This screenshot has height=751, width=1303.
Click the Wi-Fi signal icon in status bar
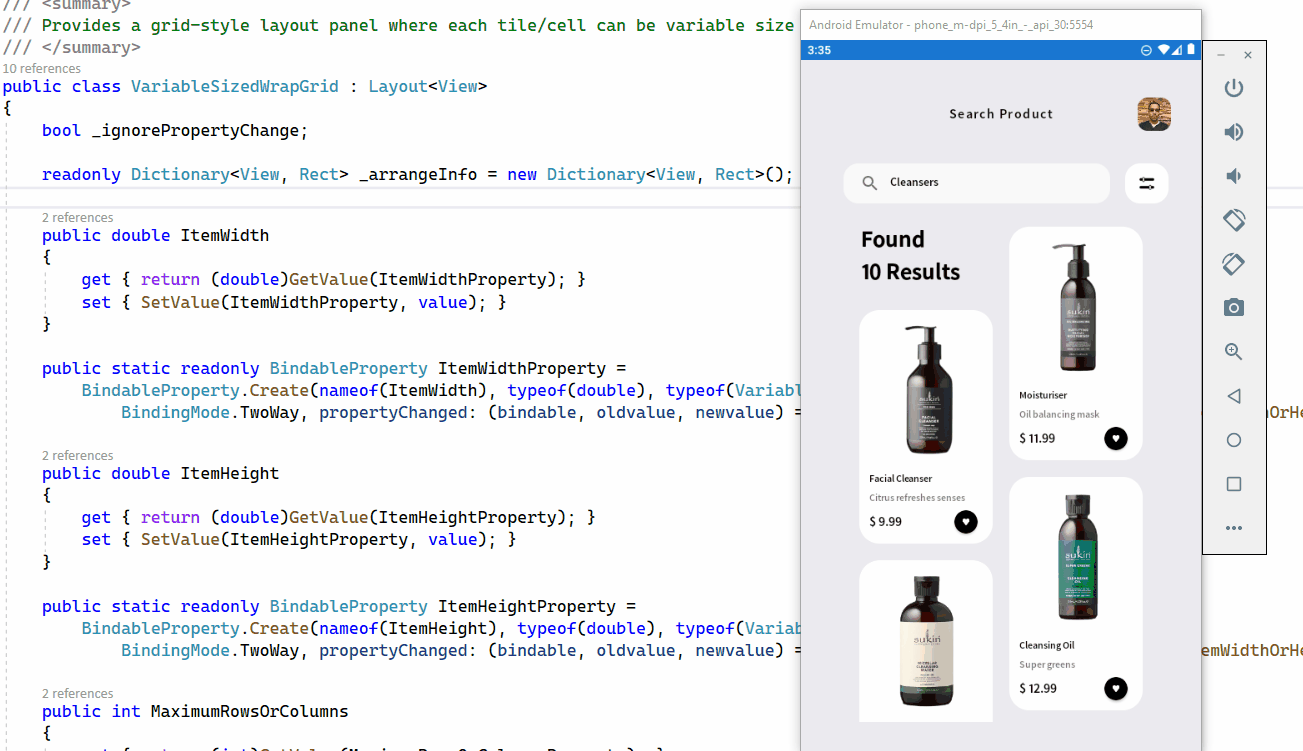point(1163,50)
